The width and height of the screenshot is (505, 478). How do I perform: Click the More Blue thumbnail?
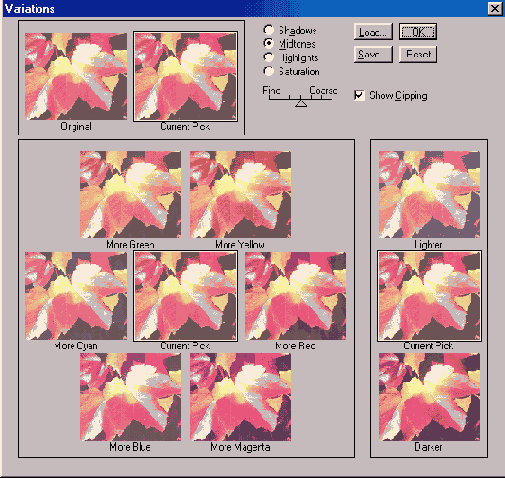[x=130, y=397]
